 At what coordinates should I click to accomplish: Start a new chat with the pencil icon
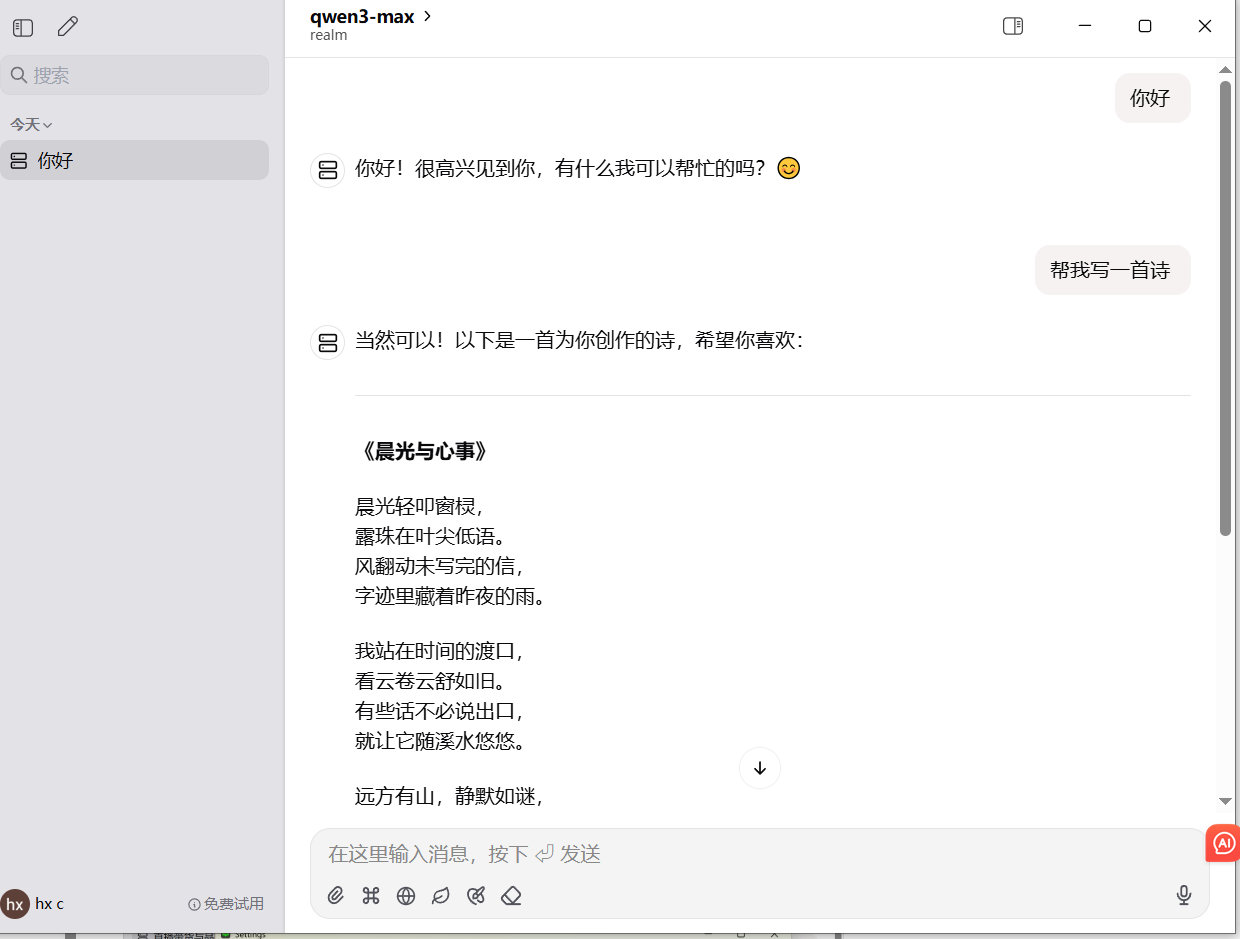(x=67, y=26)
